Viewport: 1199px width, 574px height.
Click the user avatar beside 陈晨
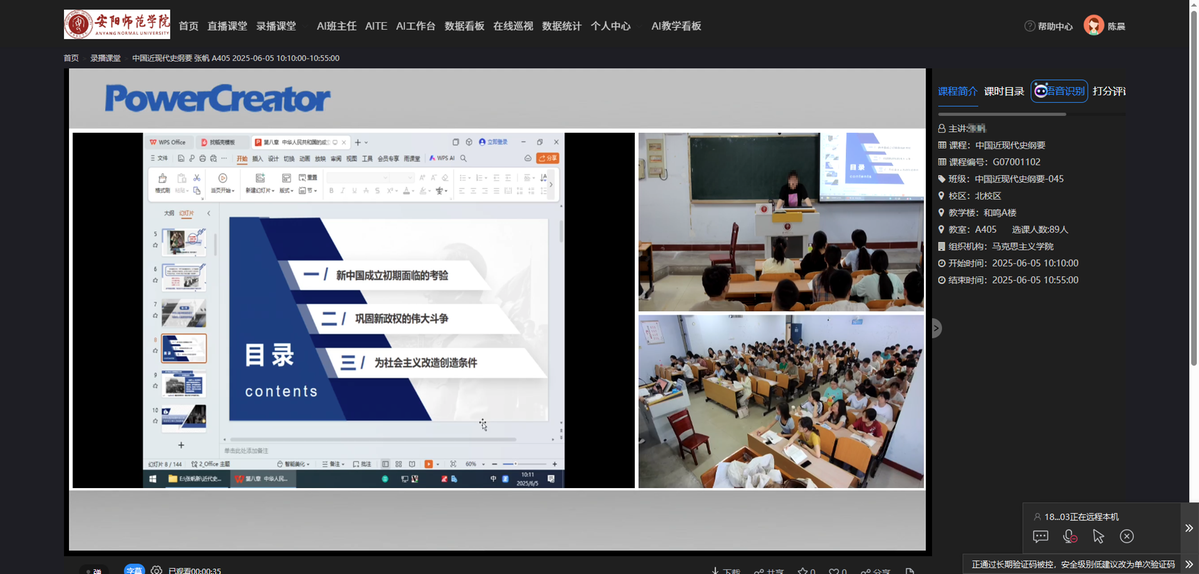(x=1093, y=25)
